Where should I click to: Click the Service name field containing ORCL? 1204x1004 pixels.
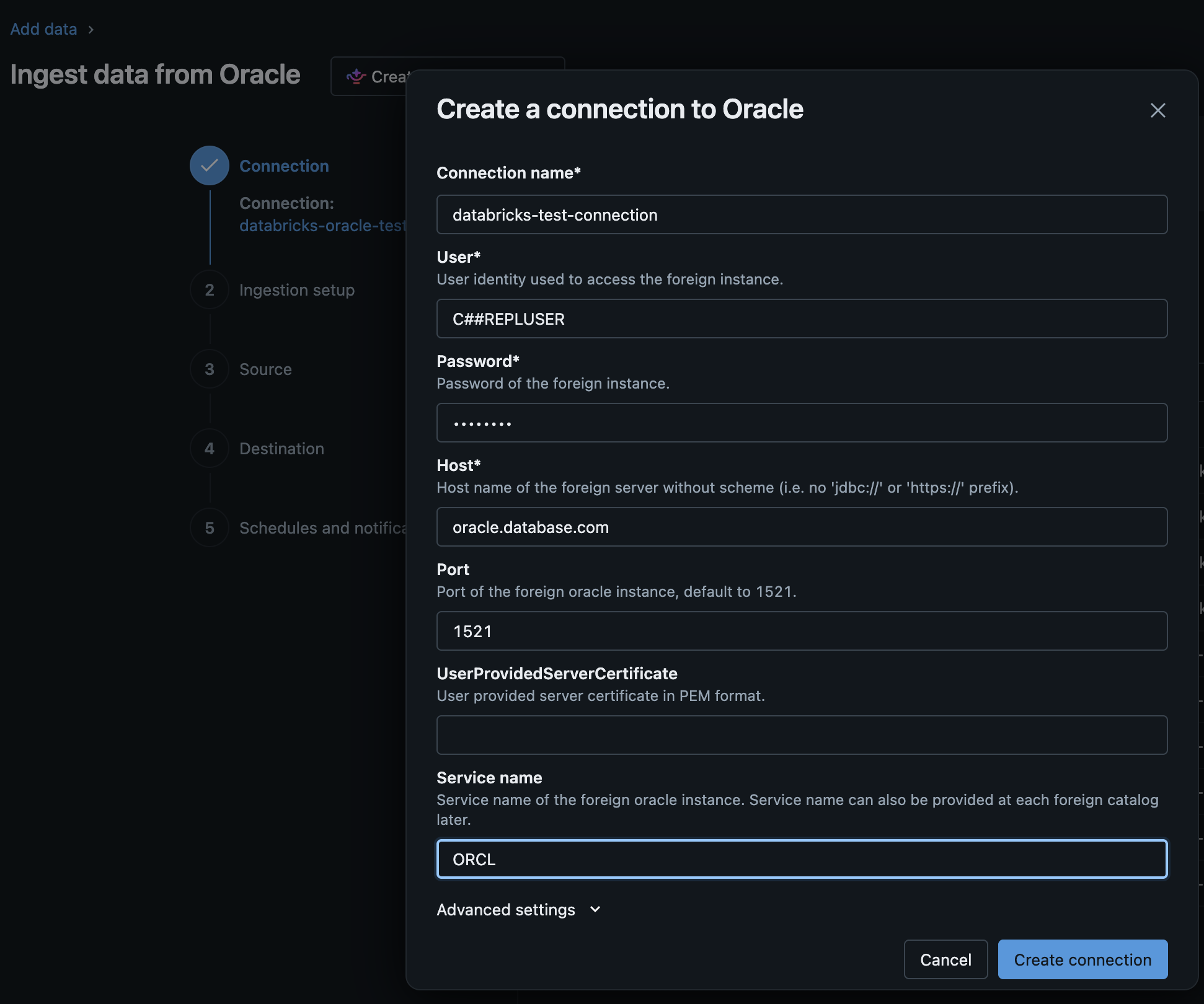(802, 859)
